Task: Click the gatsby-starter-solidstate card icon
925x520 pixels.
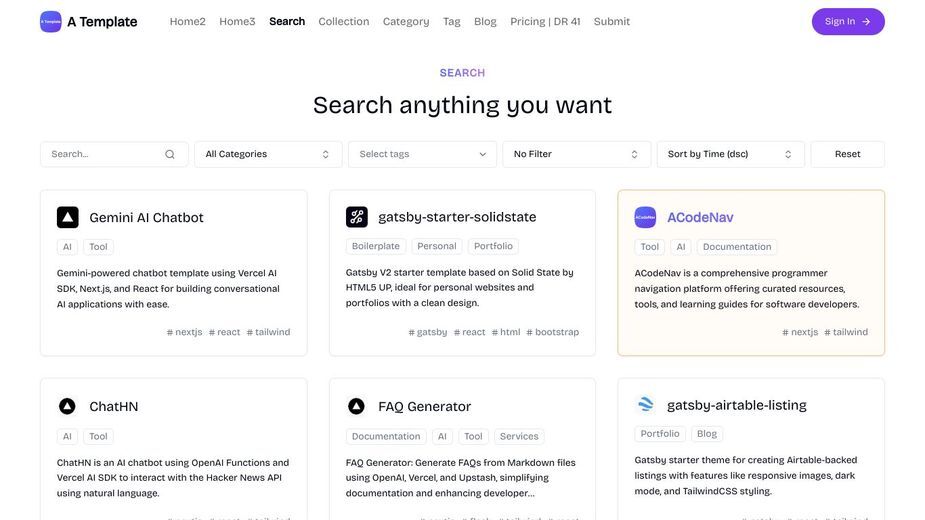Action: (357, 217)
